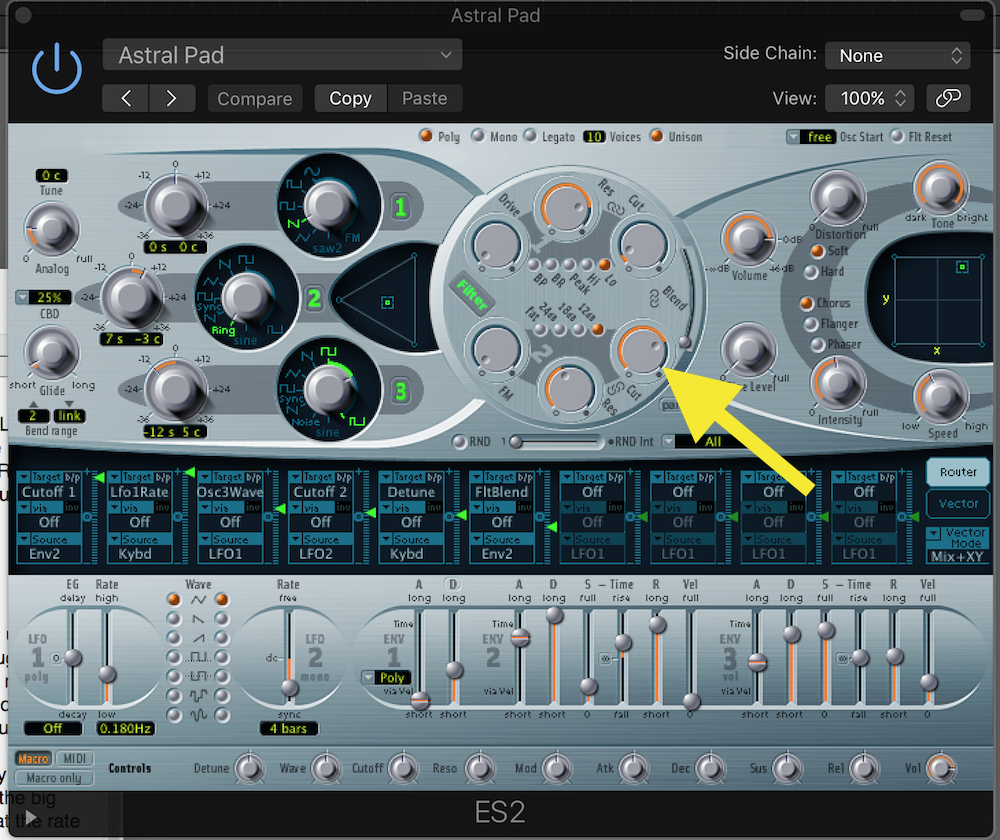Viewport: 1000px width, 840px height.
Task: Click the effect Intensity knob
Action: pyautogui.click(x=838, y=383)
